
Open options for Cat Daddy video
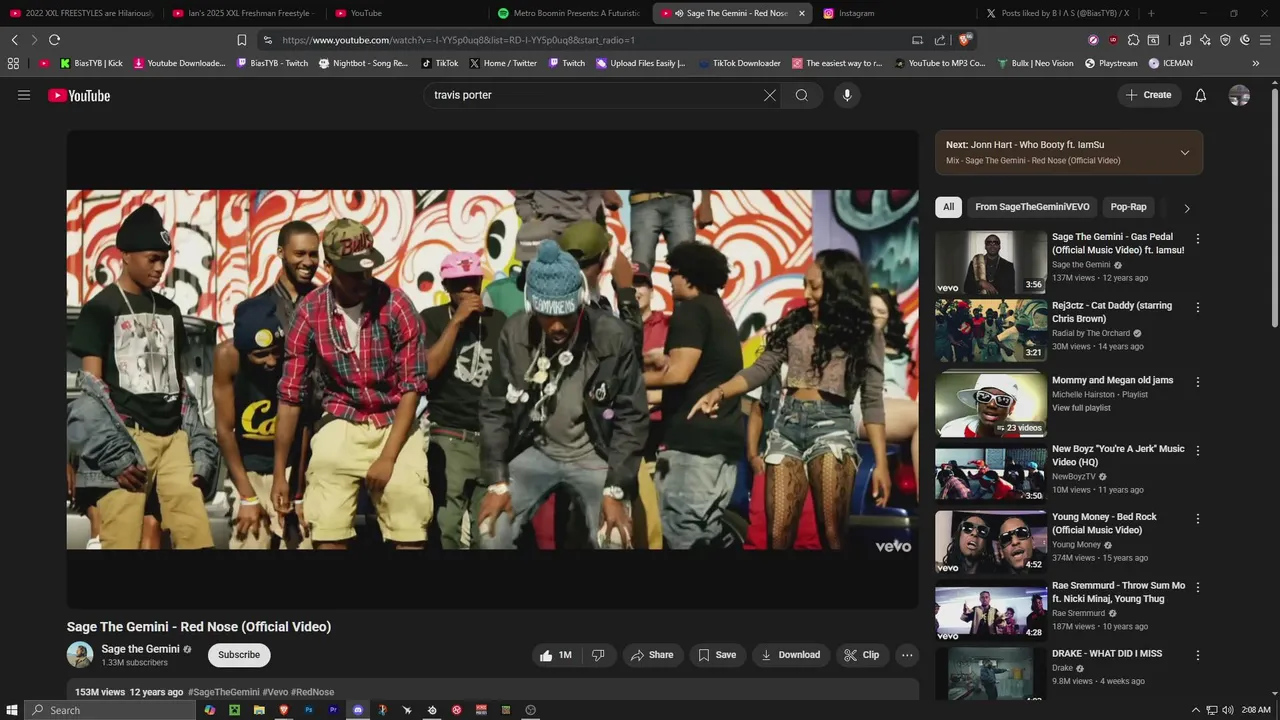pos(1197,308)
